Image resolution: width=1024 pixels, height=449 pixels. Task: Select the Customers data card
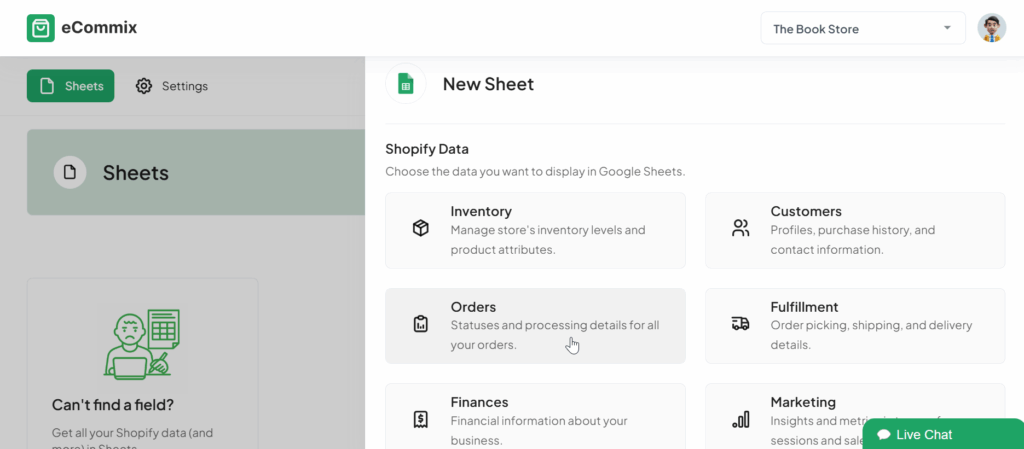(855, 230)
